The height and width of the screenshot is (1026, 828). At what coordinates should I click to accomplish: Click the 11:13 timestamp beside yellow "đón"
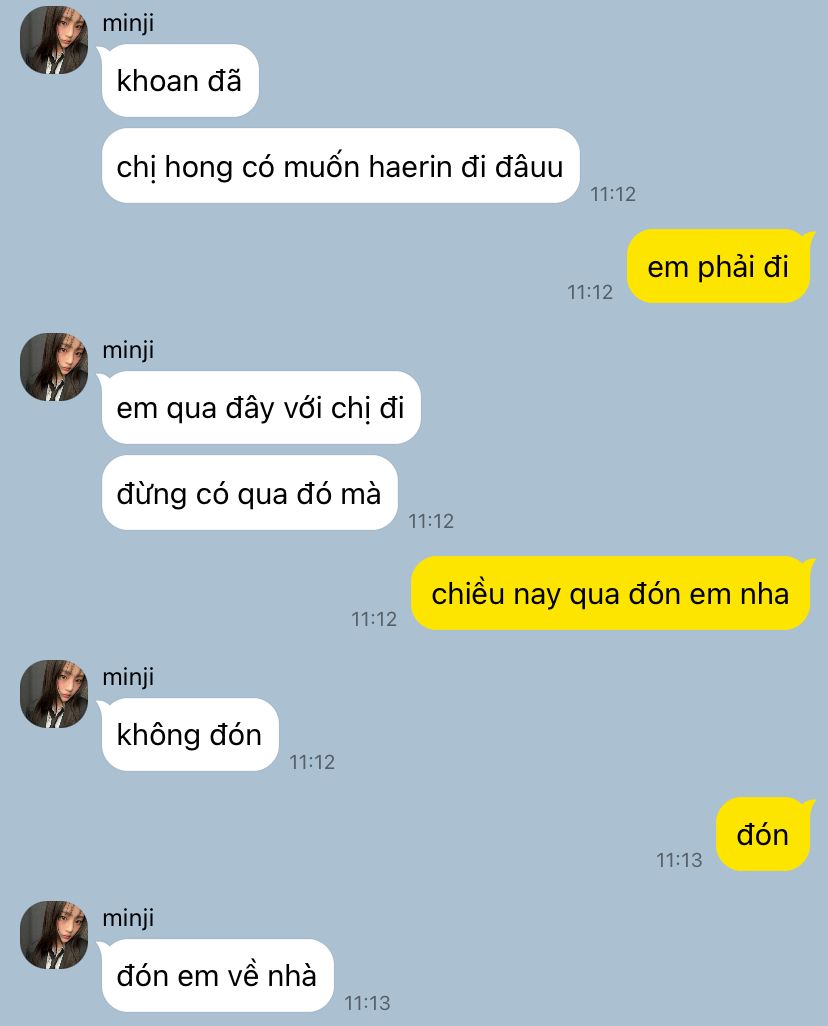click(679, 860)
